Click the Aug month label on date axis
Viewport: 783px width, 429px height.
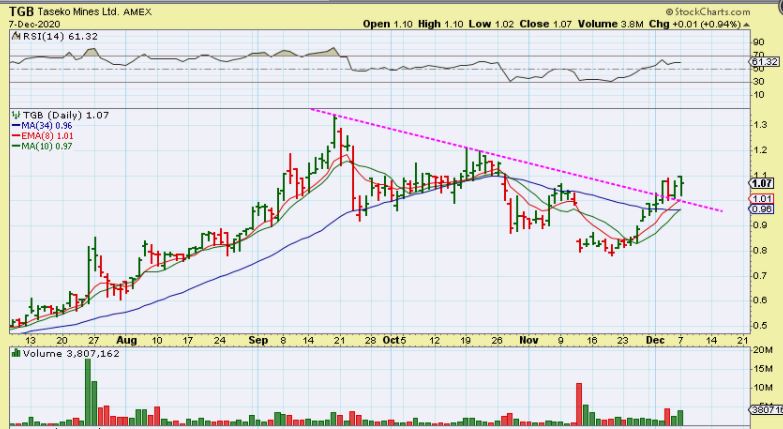point(126,341)
